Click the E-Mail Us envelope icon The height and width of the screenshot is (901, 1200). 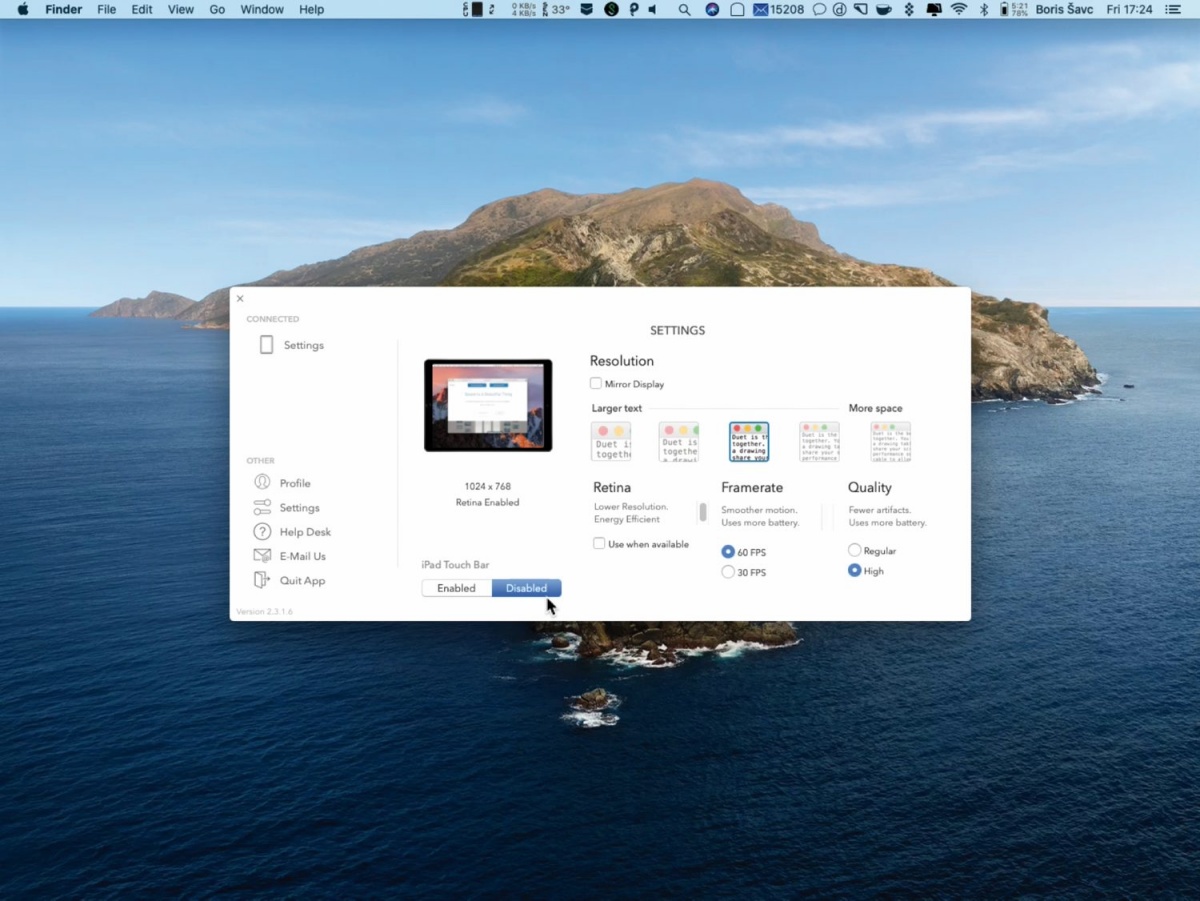click(262, 556)
